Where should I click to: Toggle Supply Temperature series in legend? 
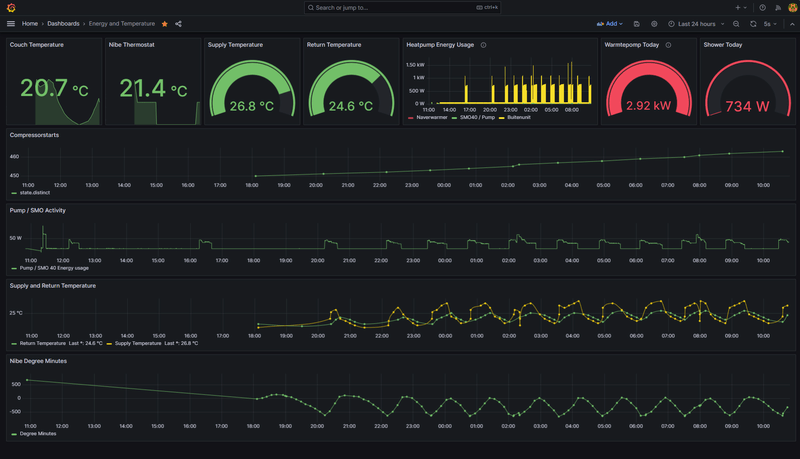(x=138, y=343)
